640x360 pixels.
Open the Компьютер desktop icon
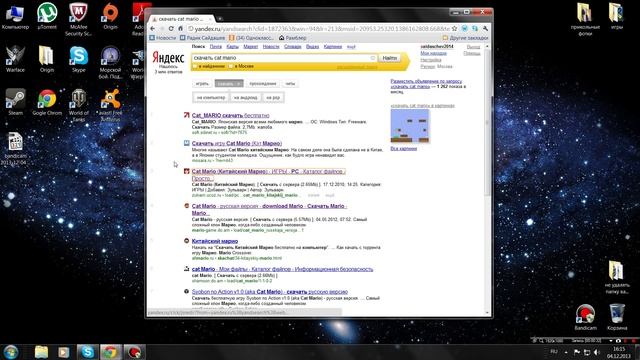[x=15, y=16]
